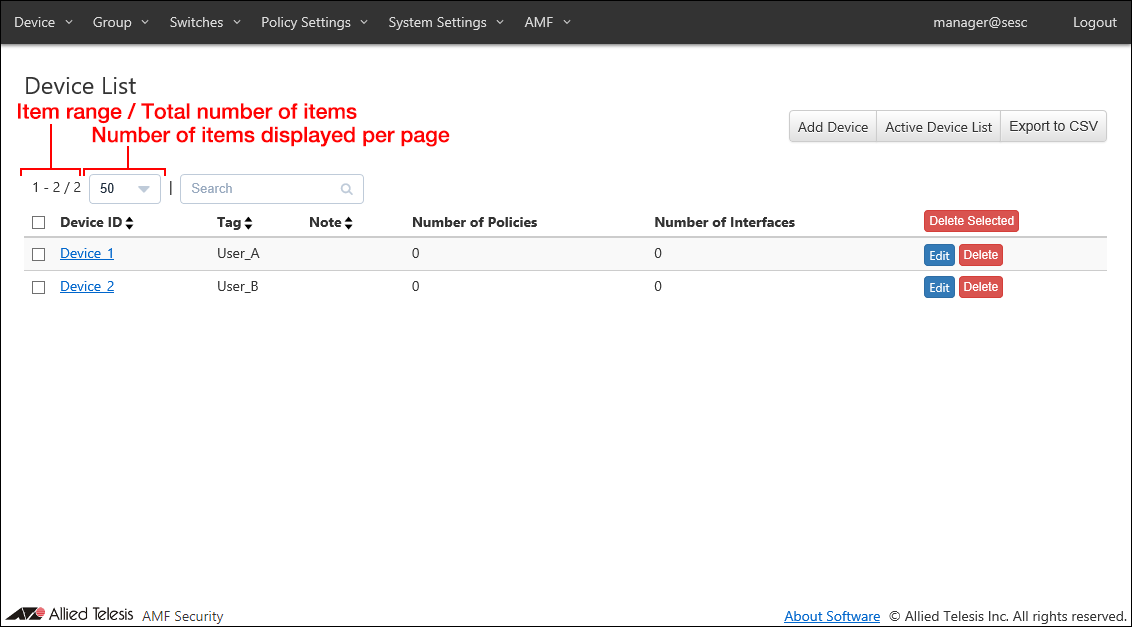Click the search magnifier icon
This screenshot has height=627, width=1132.
tap(346, 189)
